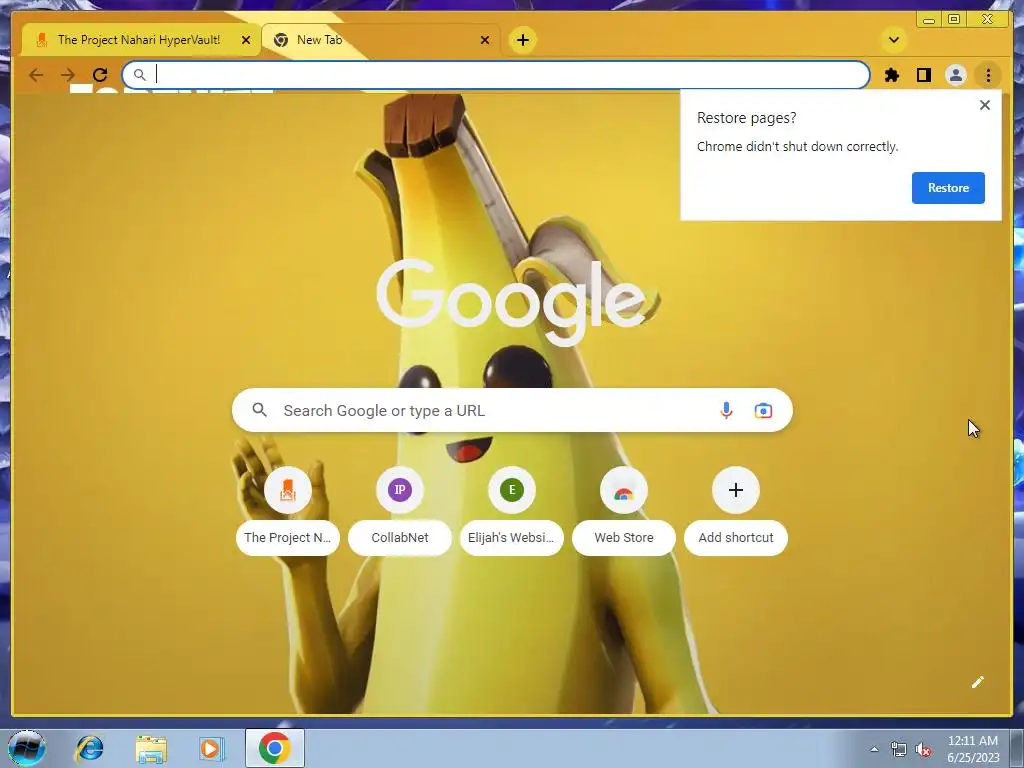
Task: Open the profile avatar menu
Action: 955,75
